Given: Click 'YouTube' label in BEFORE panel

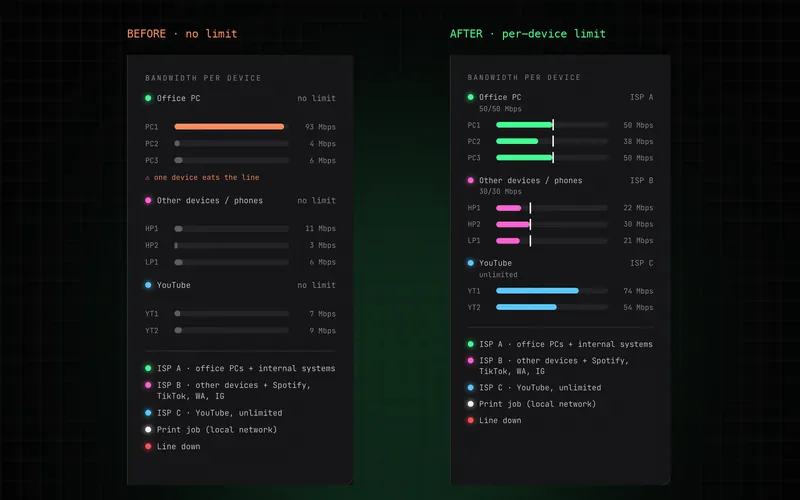Looking at the screenshot, I should coord(173,285).
